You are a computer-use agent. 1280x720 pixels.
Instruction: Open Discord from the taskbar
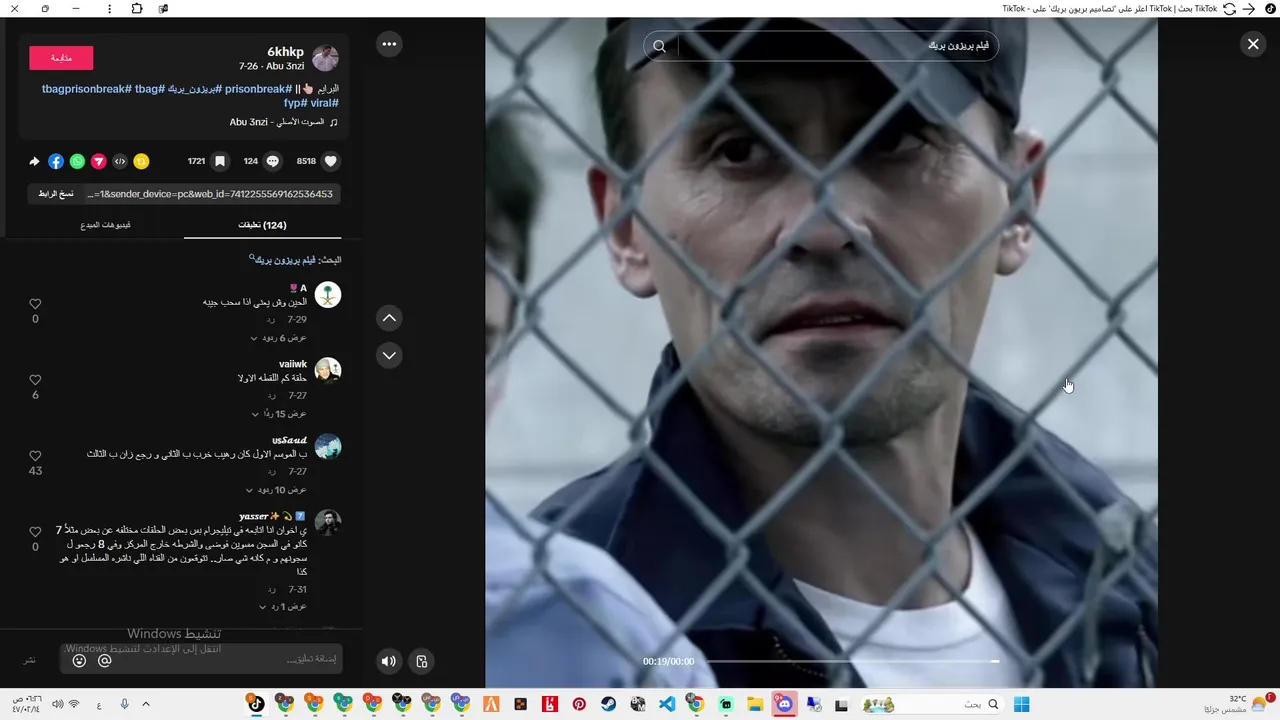785,704
